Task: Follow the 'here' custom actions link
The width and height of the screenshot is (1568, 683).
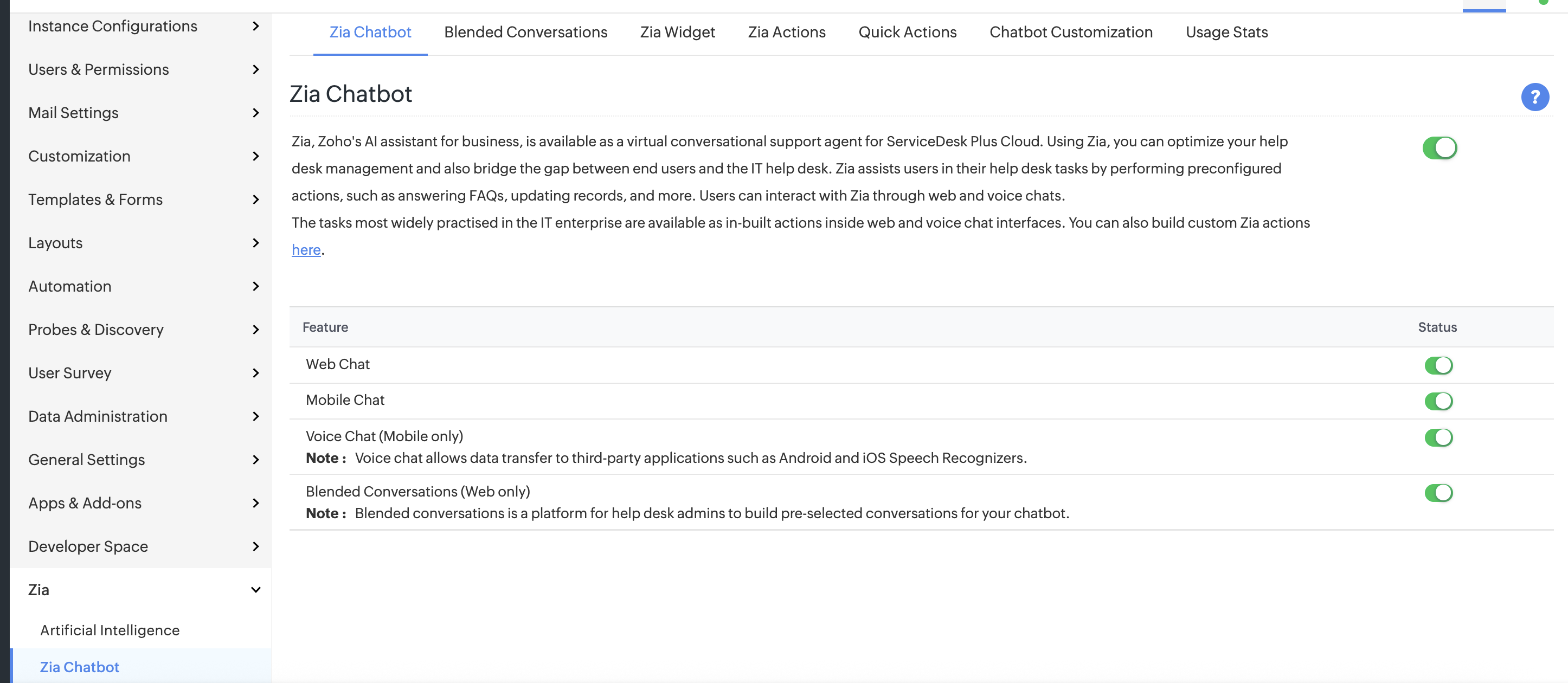Action: pyautogui.click(x=306, y=249)
